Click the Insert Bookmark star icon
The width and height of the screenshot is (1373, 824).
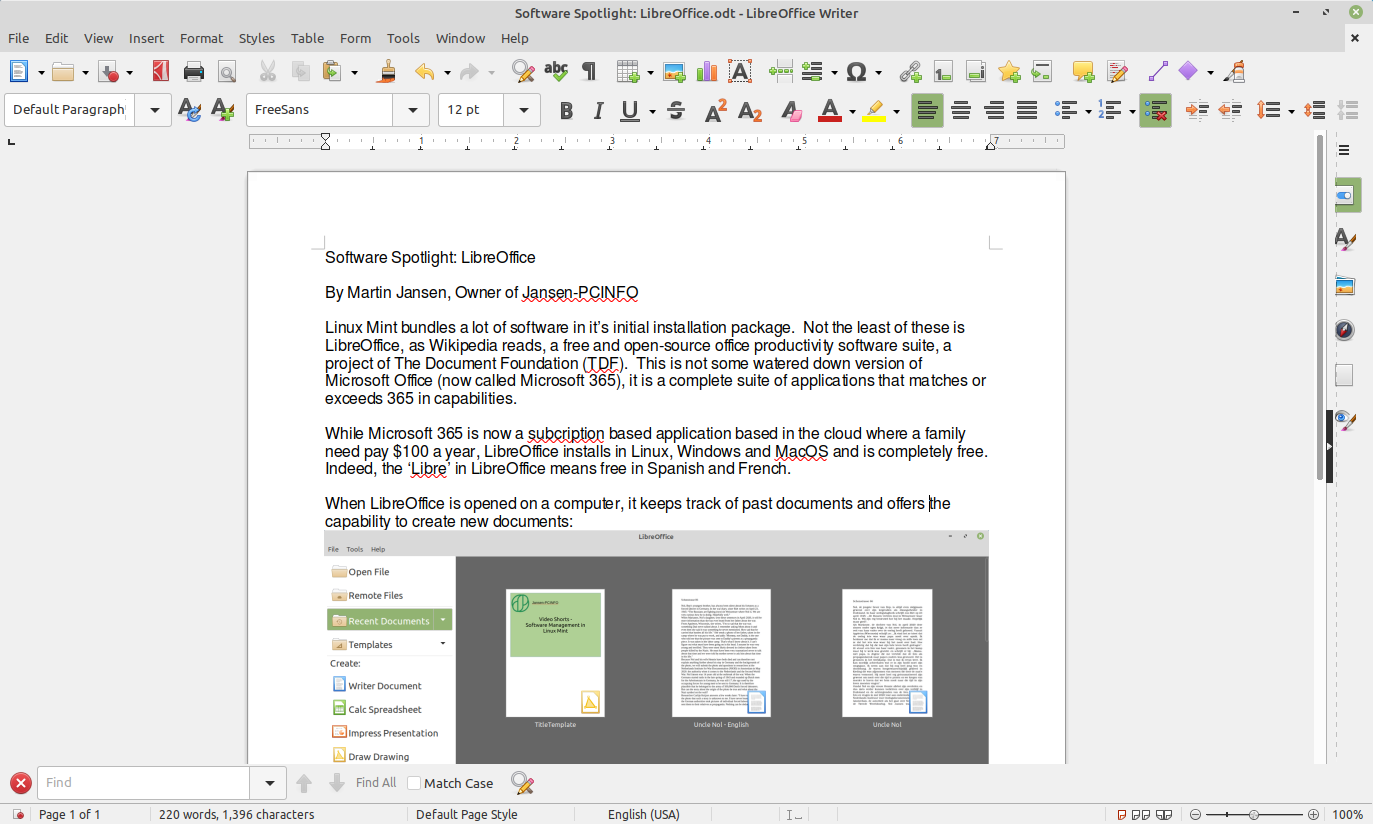(1009, 71)
